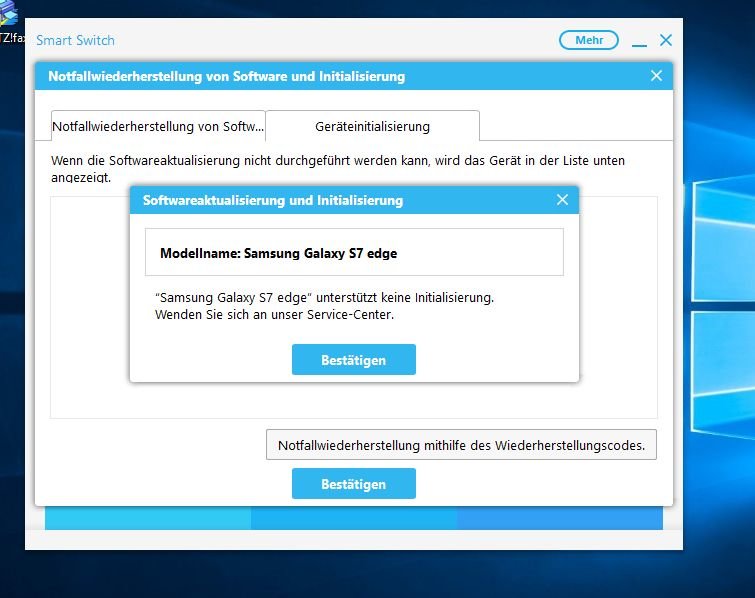Click the Smart Switch title text
755x598 pixels.
tap(76, 40)
